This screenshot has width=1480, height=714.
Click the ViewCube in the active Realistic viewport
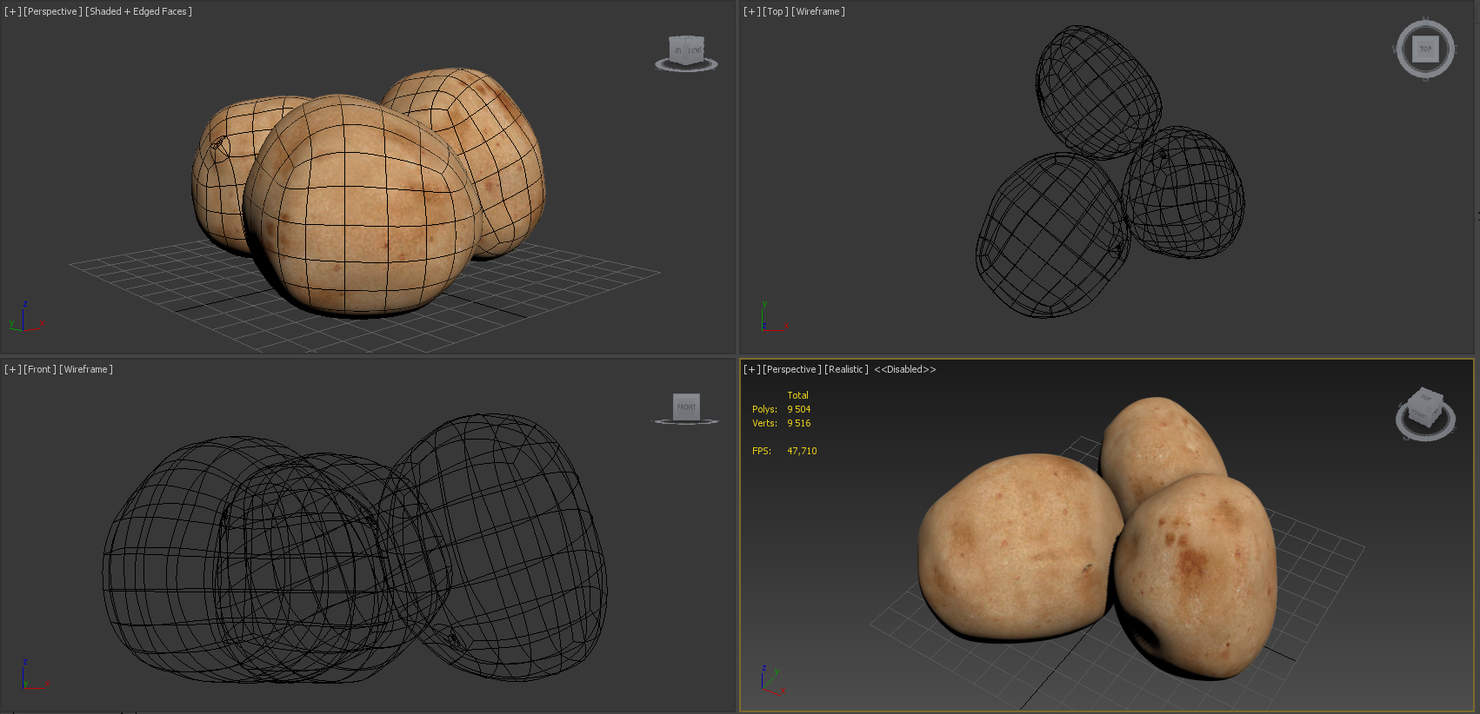(x=1424, y=410)
